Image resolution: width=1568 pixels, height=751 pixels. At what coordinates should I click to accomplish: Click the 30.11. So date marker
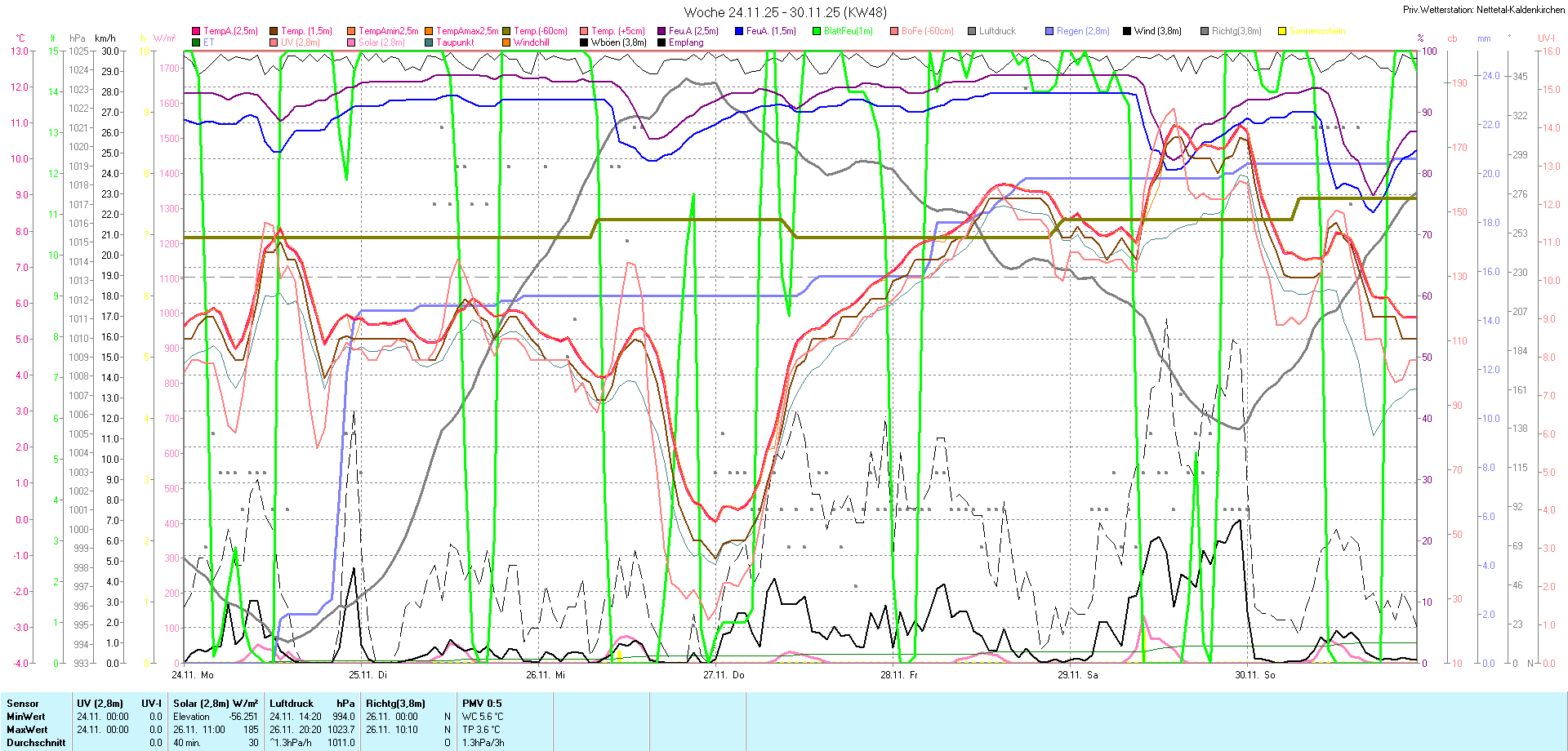(x=1254, y=675)
